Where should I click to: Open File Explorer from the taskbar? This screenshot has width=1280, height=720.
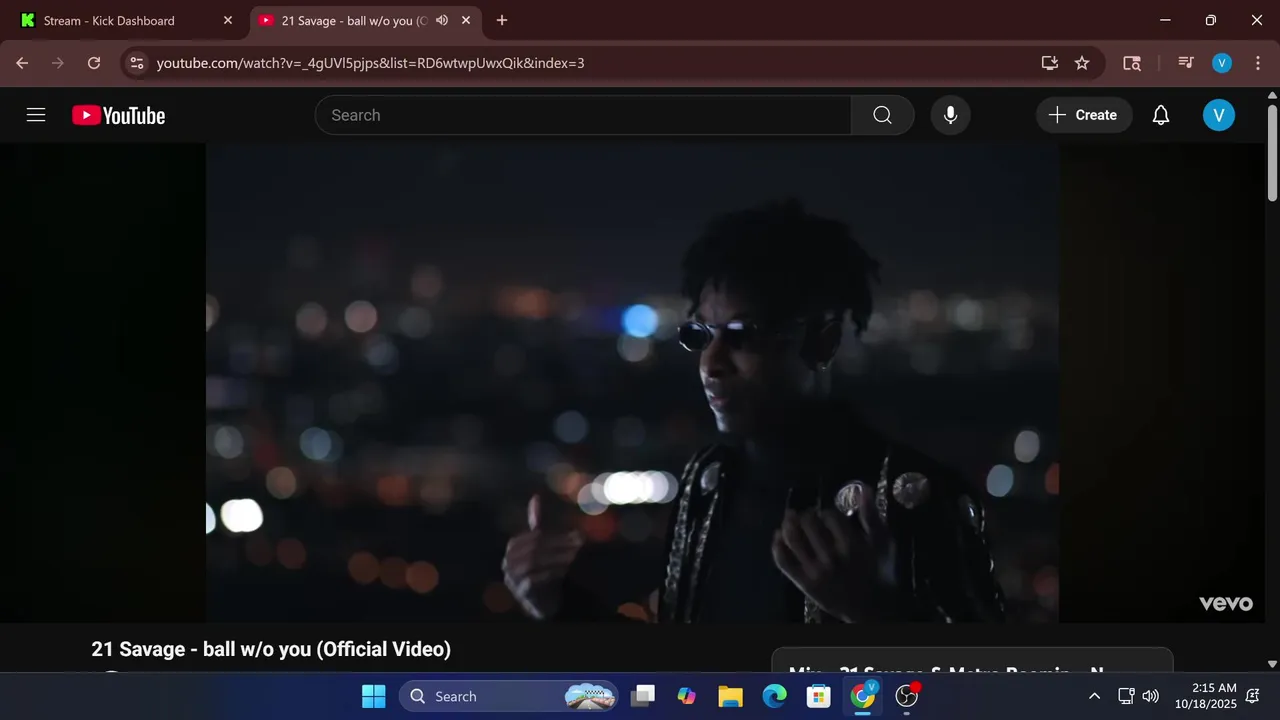[x=730, y=696]
